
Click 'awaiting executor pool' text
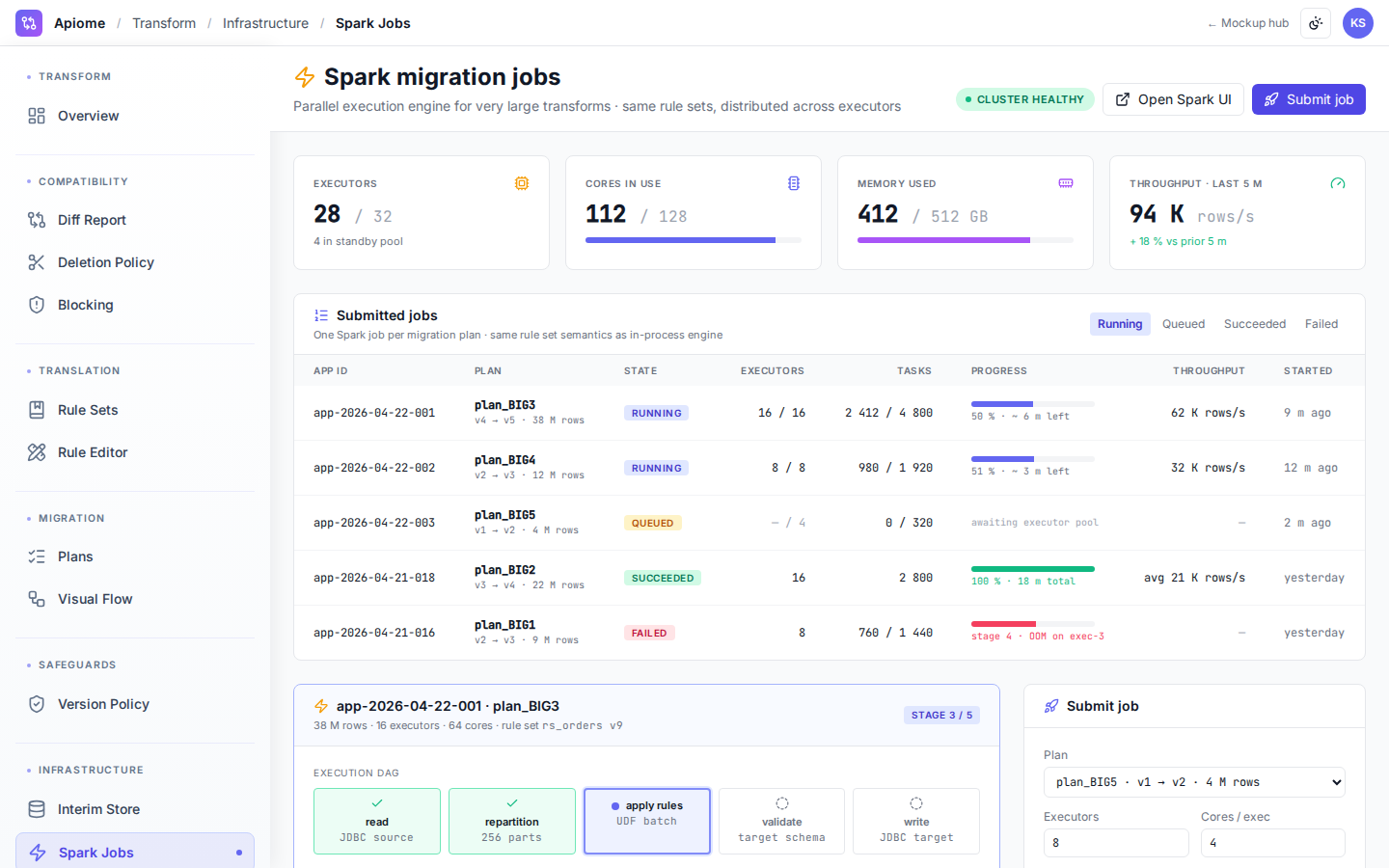[1035, 523]
